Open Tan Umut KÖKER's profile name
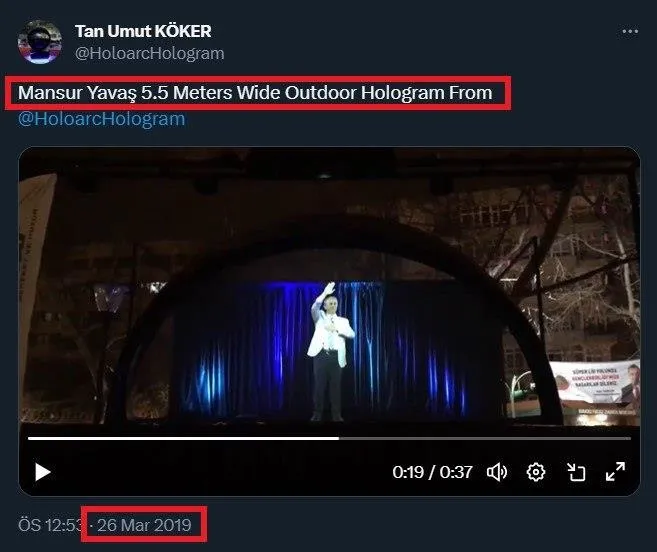 [143, 32]
